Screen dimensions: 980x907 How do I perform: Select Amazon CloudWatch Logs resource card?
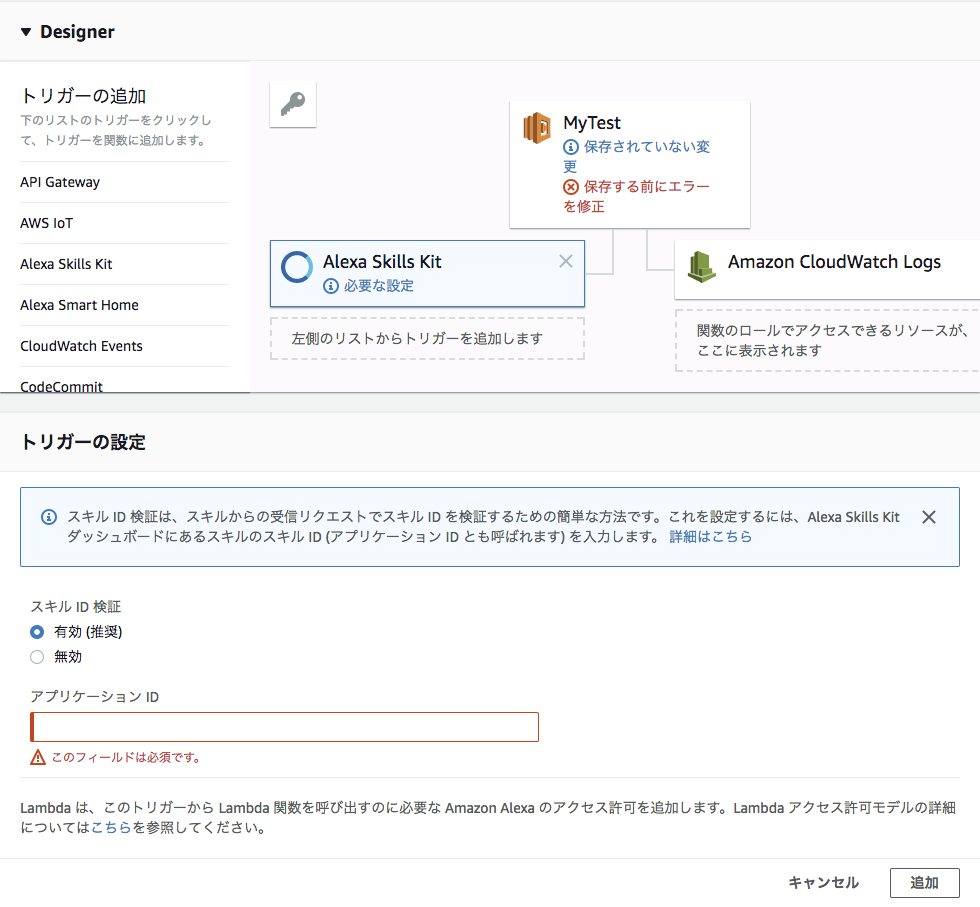pos(828,269)
